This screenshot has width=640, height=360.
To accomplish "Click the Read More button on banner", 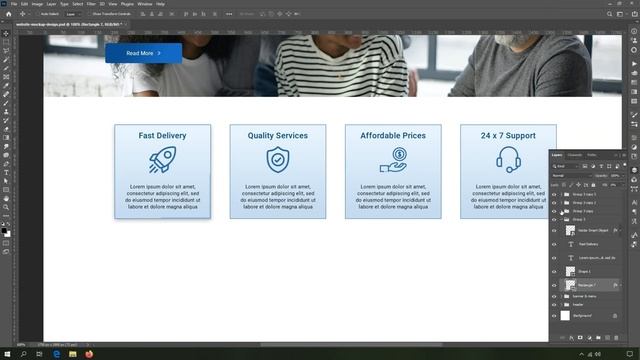I will click(144, 53).
